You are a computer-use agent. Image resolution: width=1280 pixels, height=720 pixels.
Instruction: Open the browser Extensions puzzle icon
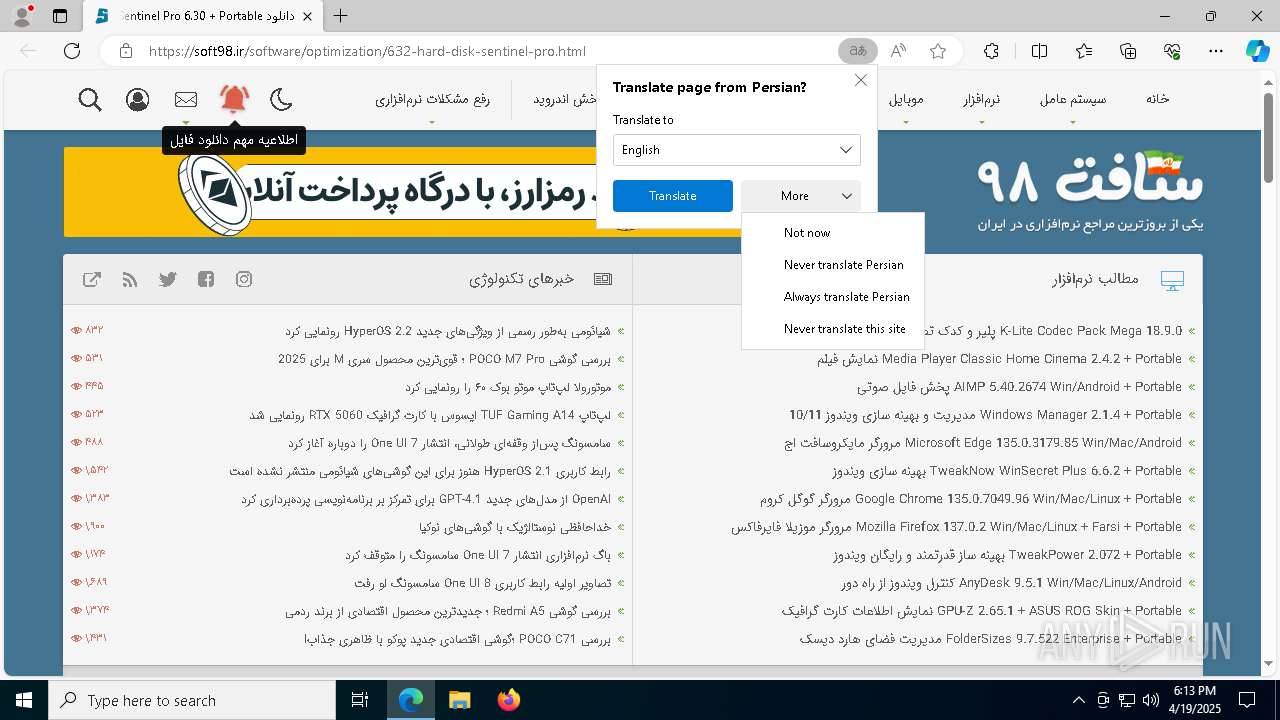(x=991, y=51)
